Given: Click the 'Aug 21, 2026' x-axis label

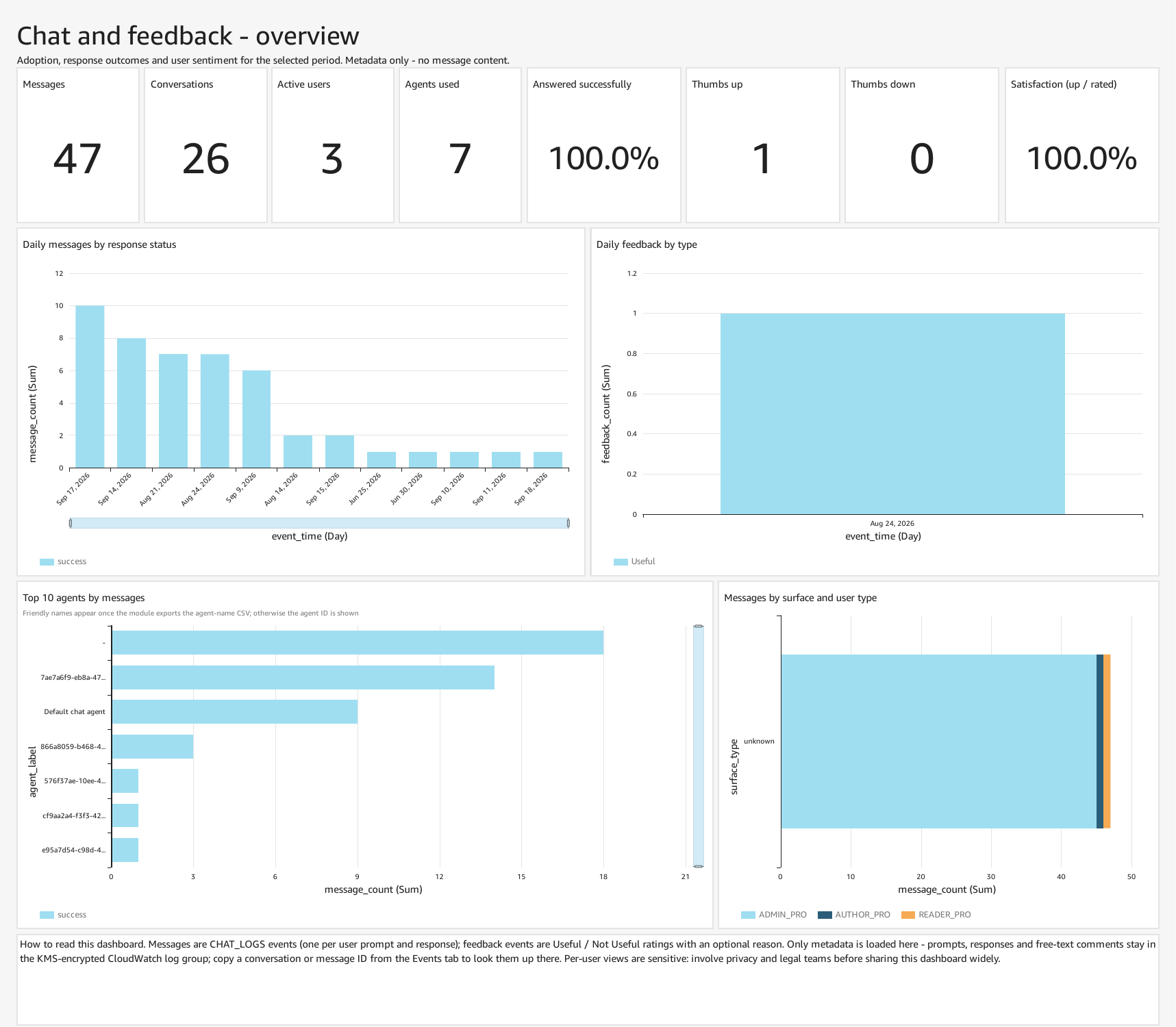Looking at the screenshot, I should click(156, 490).
